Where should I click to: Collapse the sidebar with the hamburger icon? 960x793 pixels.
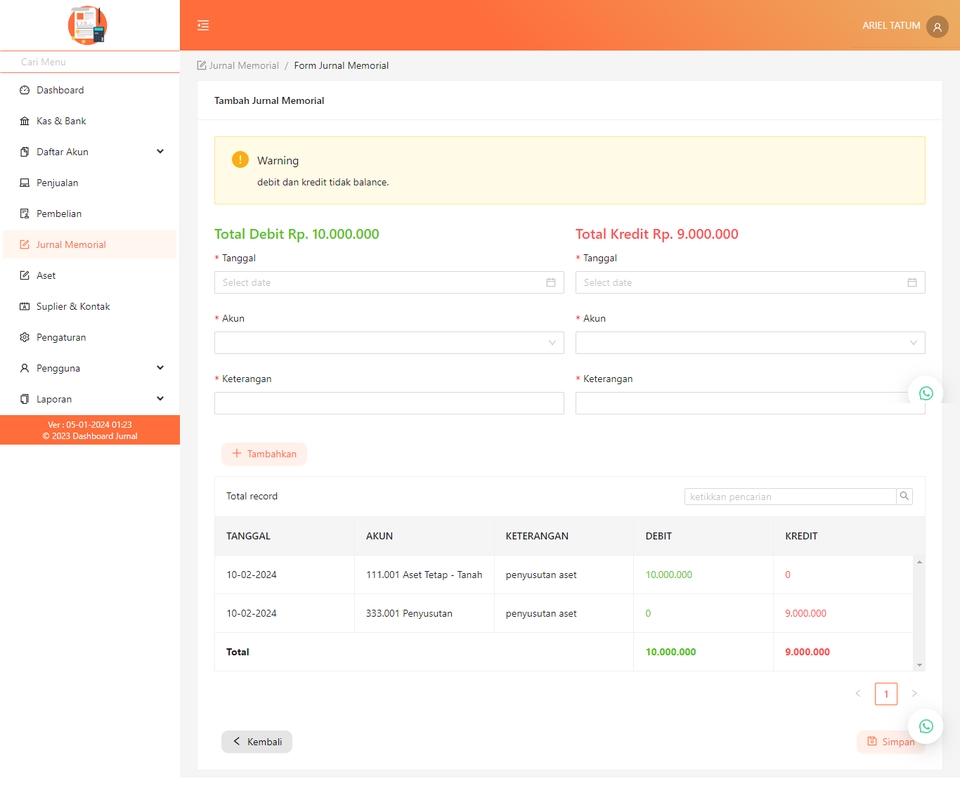(x=203, y=25)
